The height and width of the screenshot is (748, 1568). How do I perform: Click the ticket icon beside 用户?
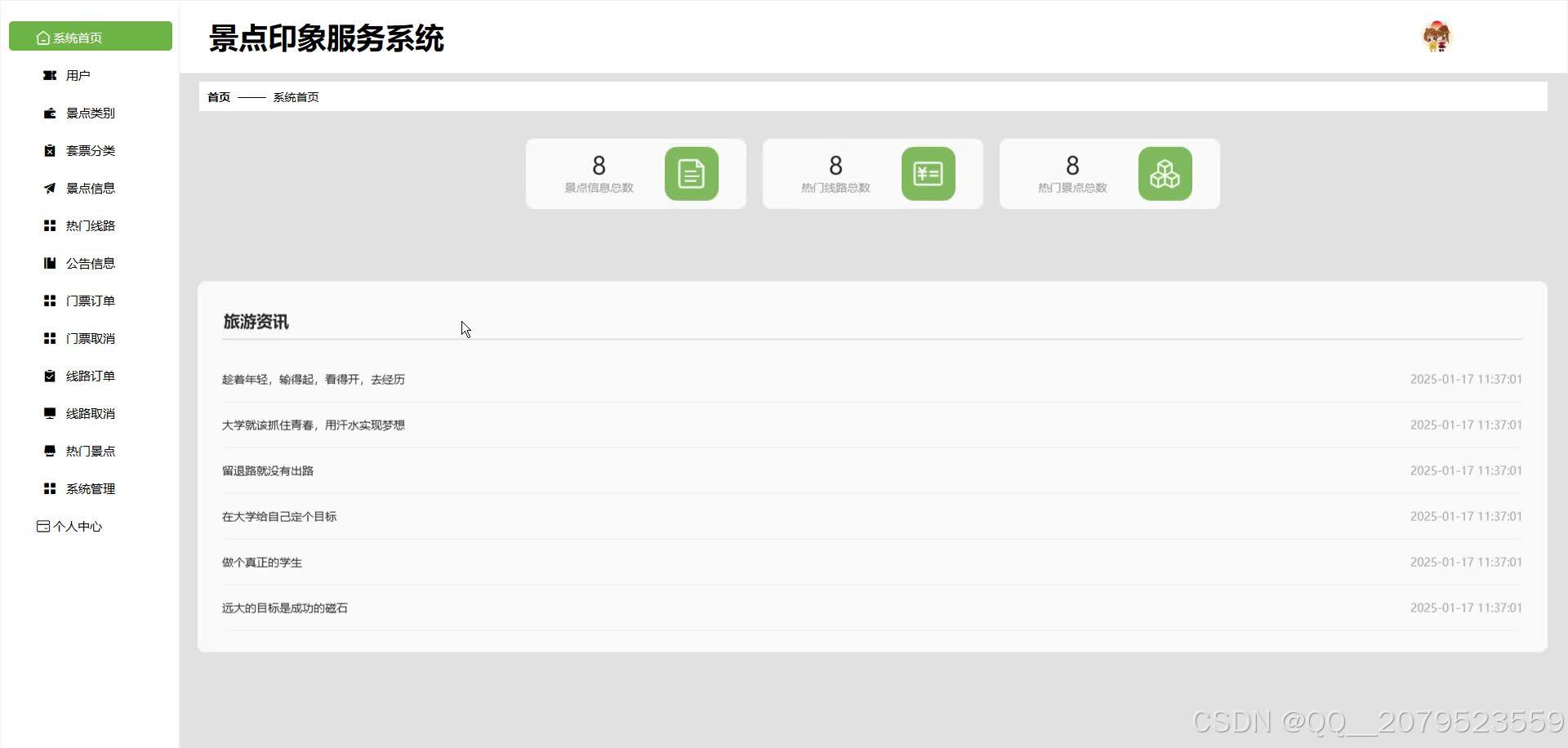click(50, 75)
